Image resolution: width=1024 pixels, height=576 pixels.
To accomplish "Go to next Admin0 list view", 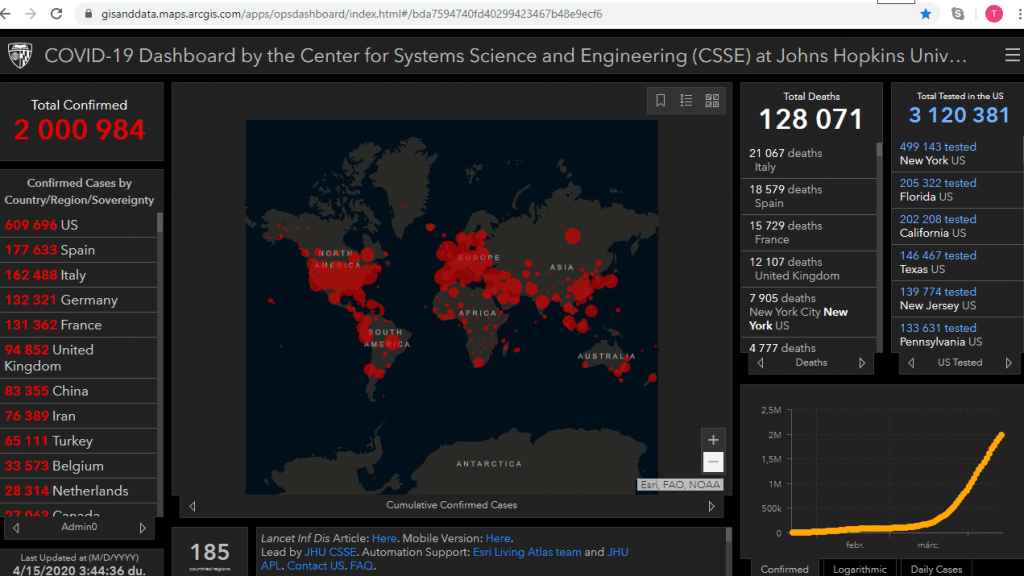I will 142,528.
